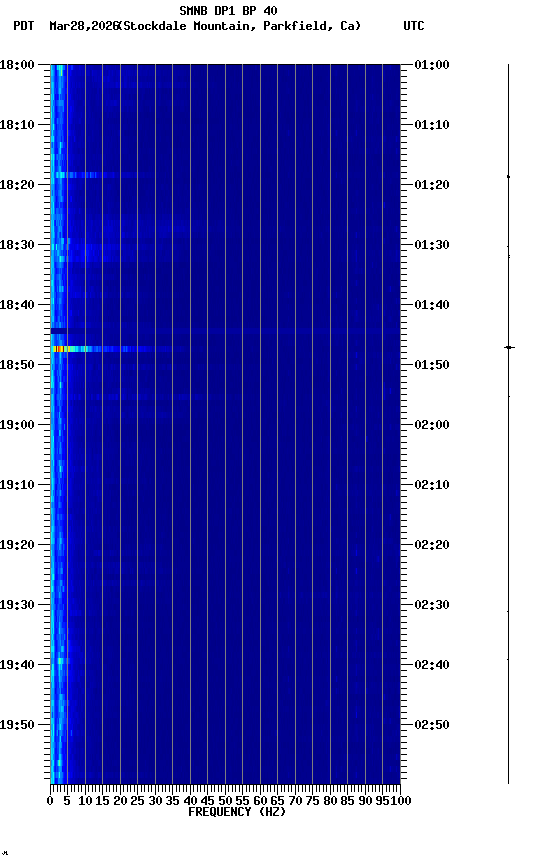552x864 pixels.
Task: Click the '25' frequency axis label
Action: (x=137, y=801)
